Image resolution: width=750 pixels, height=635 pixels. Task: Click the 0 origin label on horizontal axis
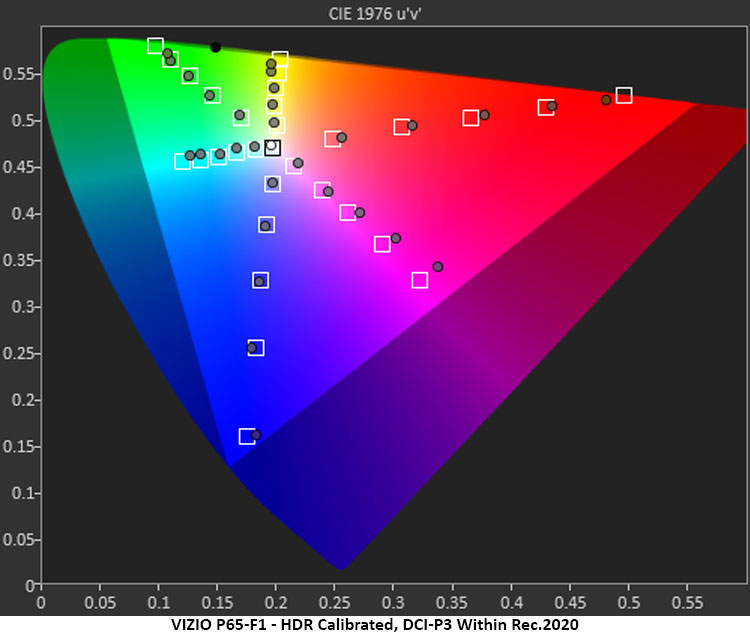pyautogui.click(x=40, y=603)
